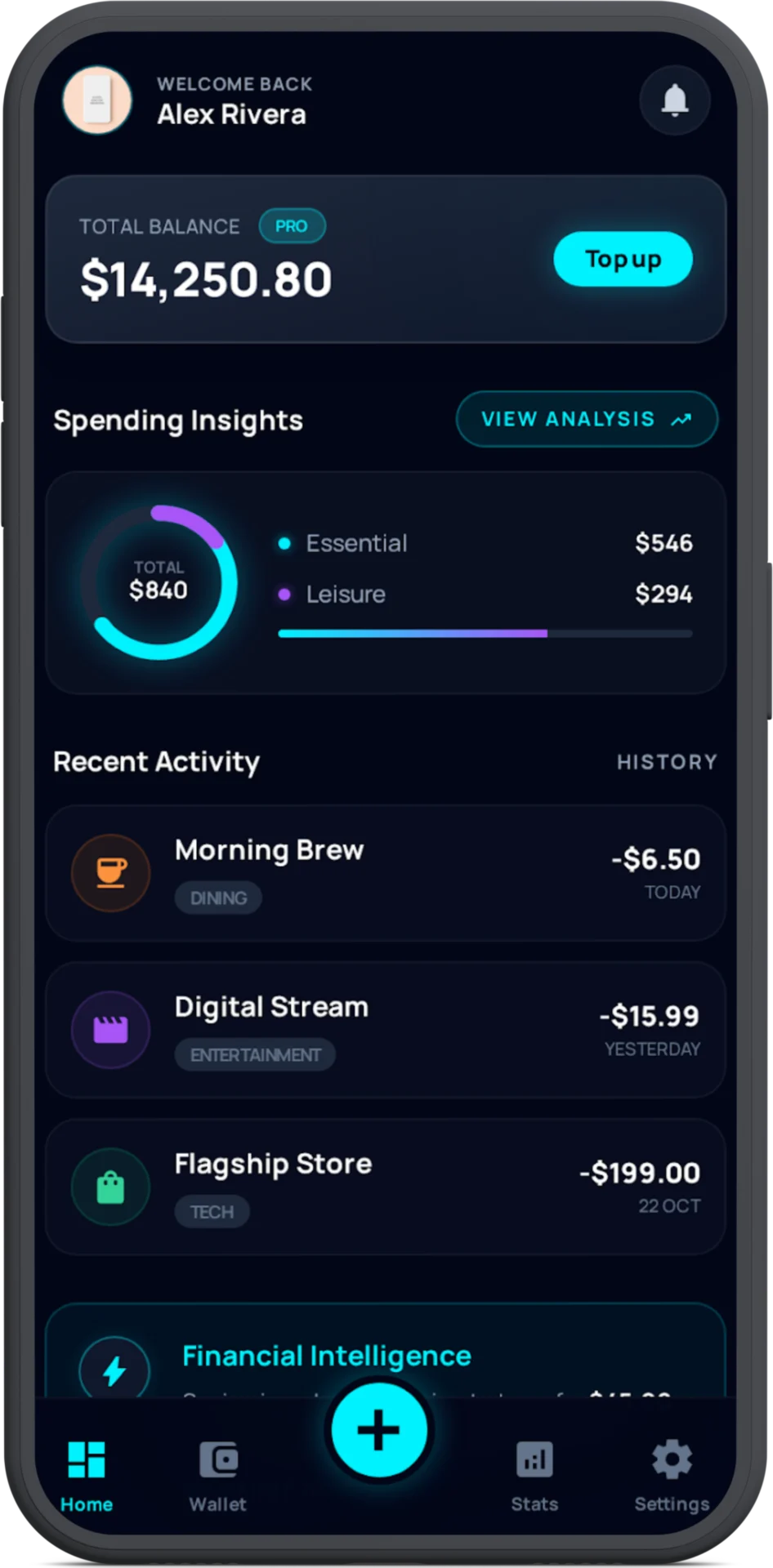Open the Financial Intelligence lightning icon

[x=114, y=1369]
